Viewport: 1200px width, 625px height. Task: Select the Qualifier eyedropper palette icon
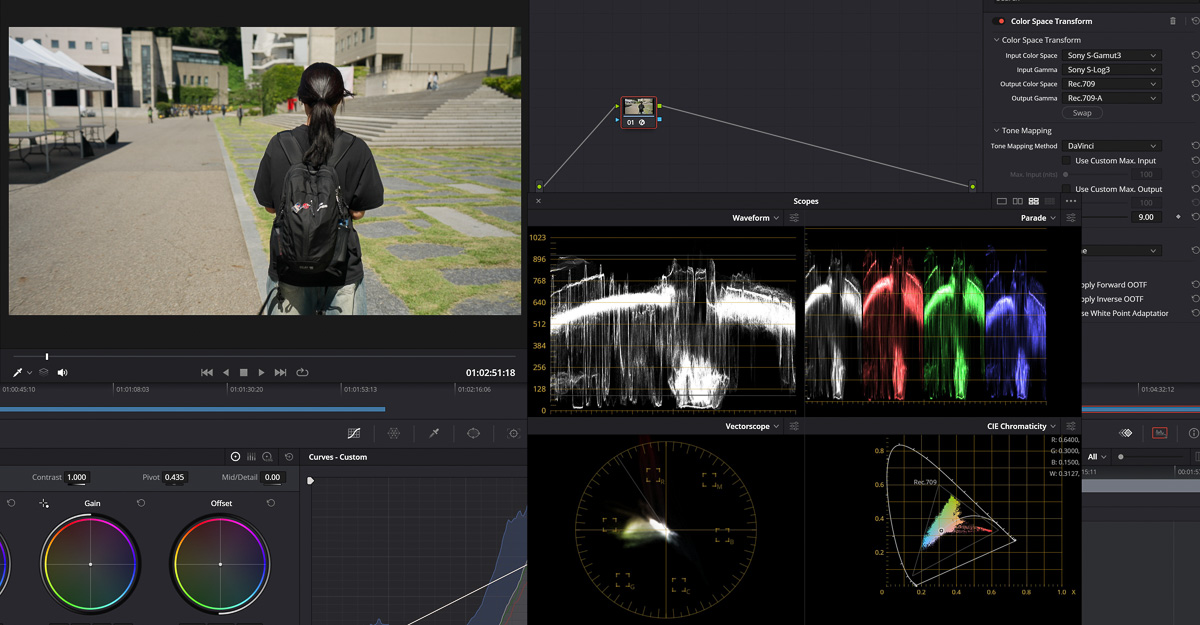pyautogui.click(x=434, y=433)
